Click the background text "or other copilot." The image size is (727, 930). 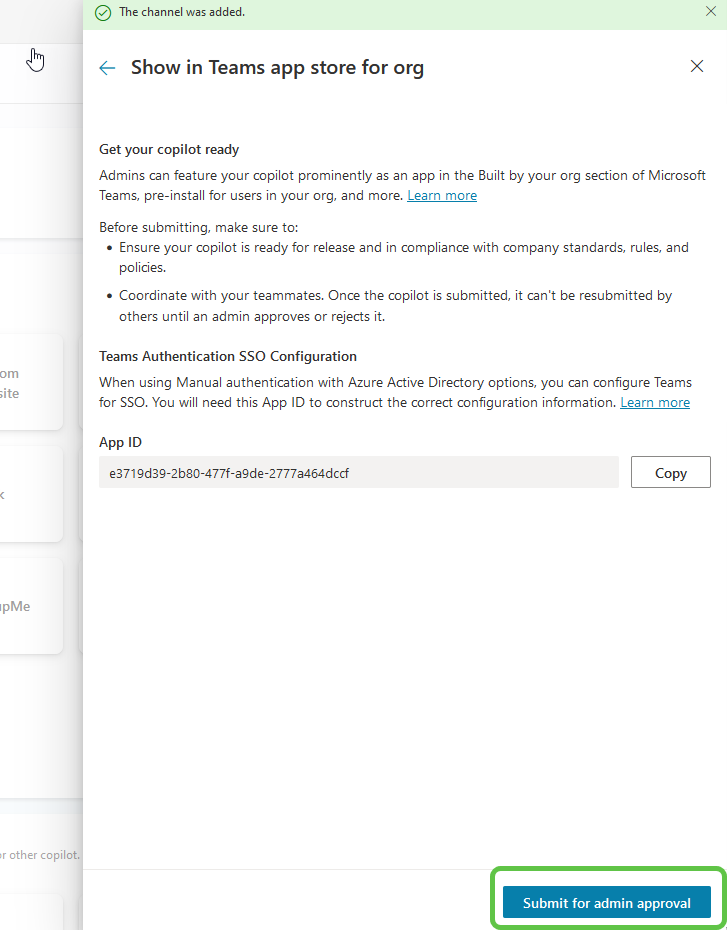pyautogui.click(x=40, y=855)
